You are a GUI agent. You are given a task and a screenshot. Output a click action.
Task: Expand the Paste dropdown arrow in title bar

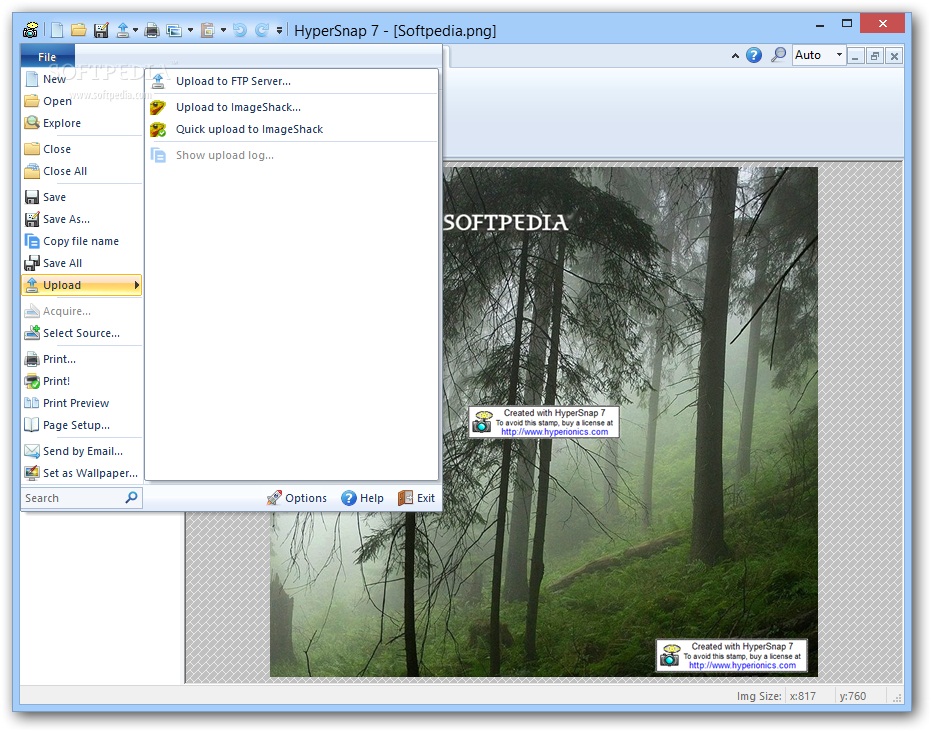tap(223, 30)
